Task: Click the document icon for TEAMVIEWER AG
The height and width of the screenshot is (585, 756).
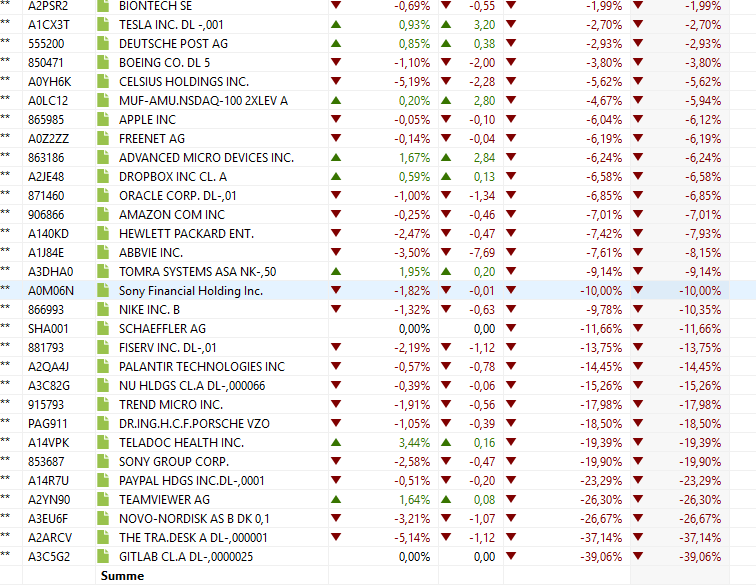Action: point(103,500)
